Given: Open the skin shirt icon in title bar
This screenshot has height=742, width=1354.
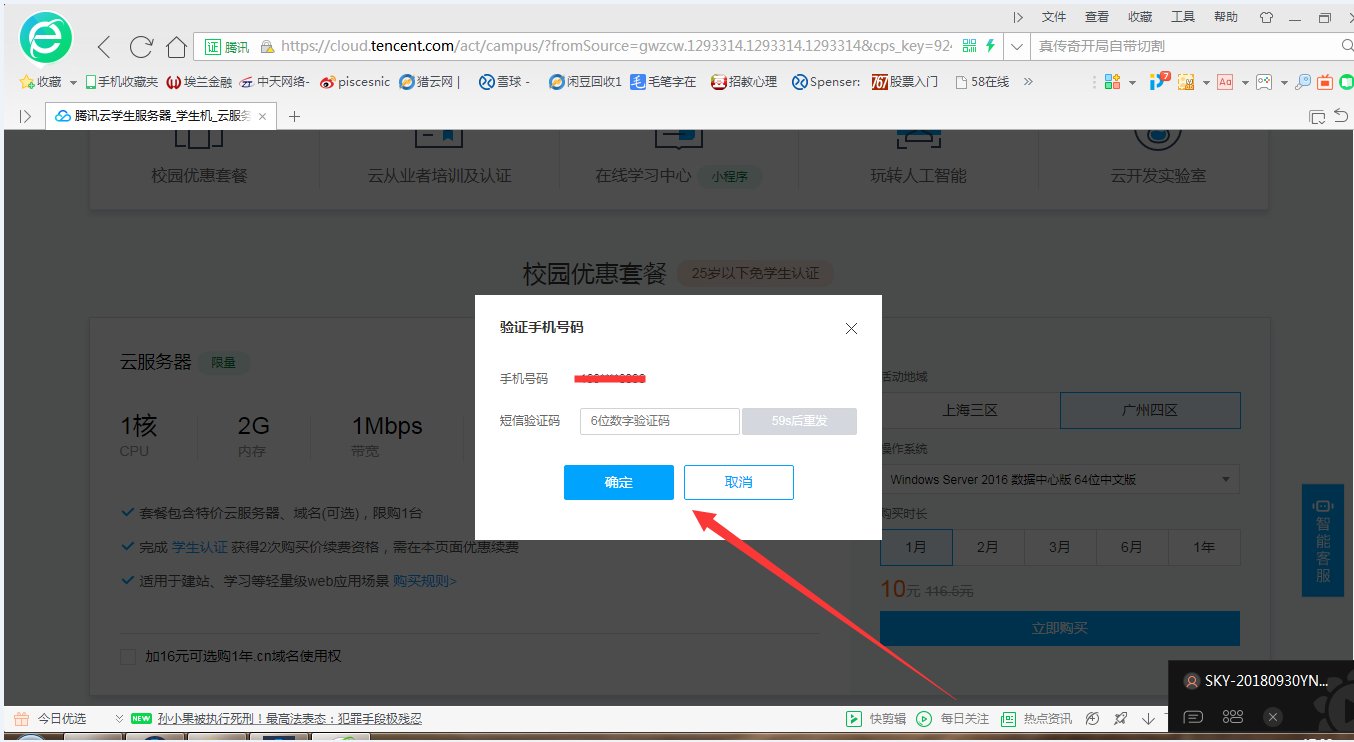Looking at the screenshot, I should point(1266,18).
